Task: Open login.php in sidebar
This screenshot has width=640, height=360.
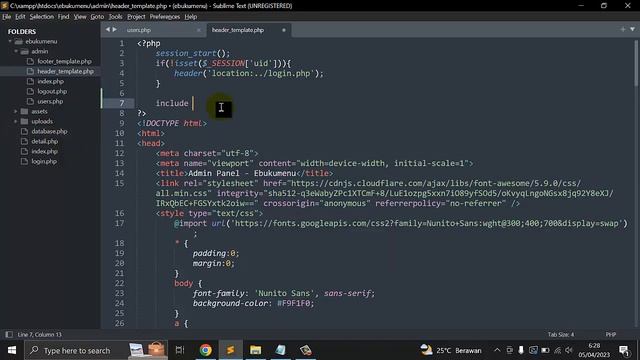Action: coord(44,161)
